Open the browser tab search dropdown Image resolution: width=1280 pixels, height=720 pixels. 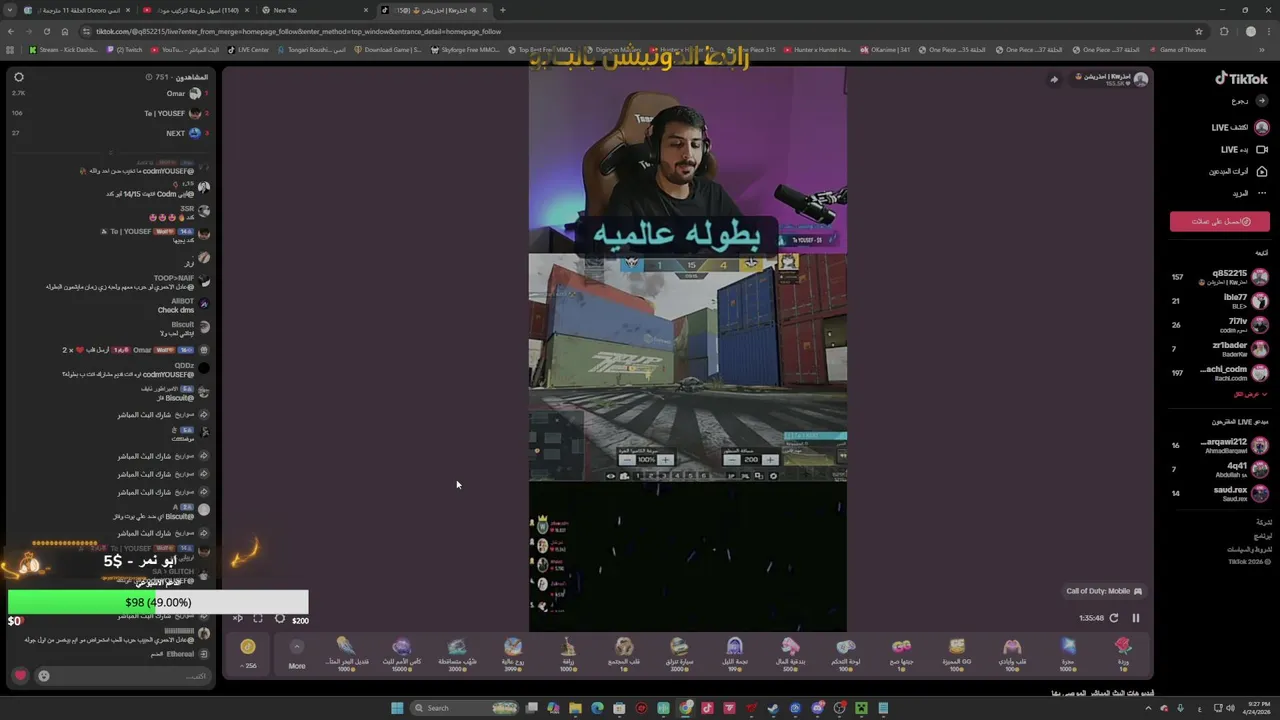(10, 10)
